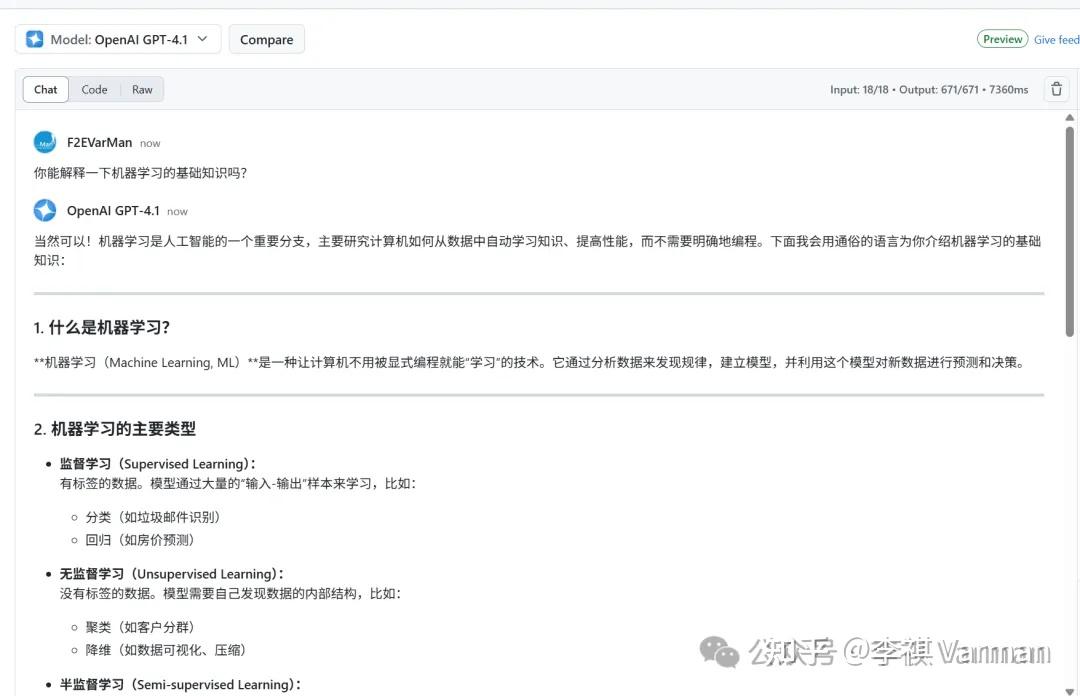Click the Compare button
This screenshot has width=1080, height=696.
click(266, 39)
